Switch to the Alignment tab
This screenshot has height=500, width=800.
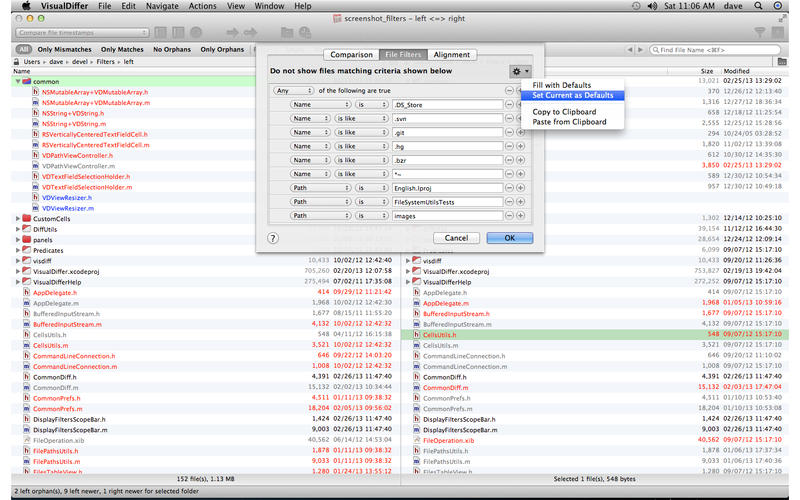pos(452,55)
